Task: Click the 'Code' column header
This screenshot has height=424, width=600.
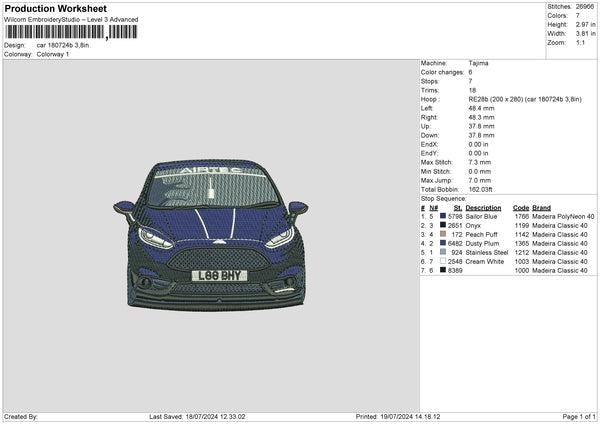Action: pyautogui.click(x=521, y=208)
